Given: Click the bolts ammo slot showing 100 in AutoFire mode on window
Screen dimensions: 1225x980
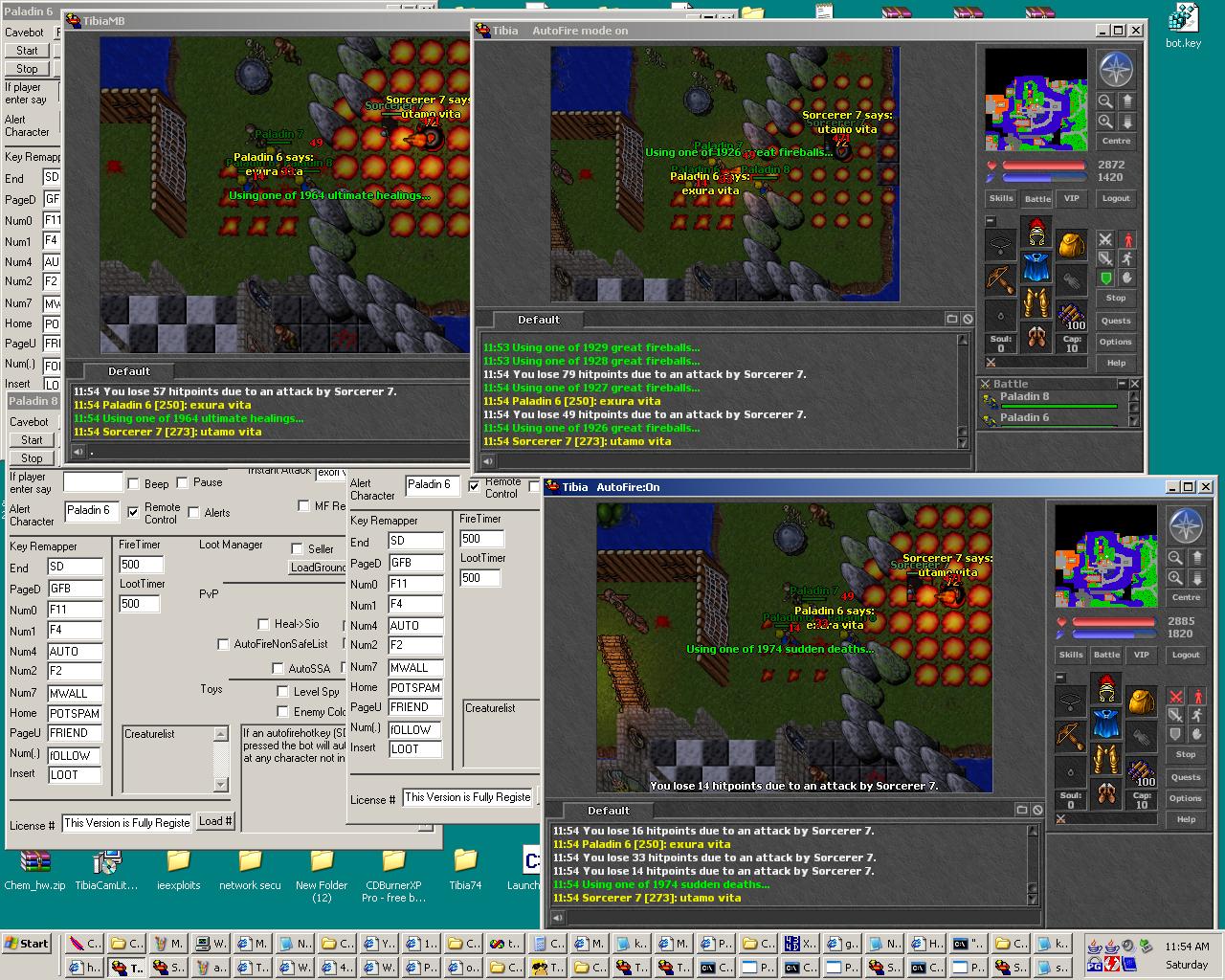Looking at the screenshot, I should tap(1071, 315).
